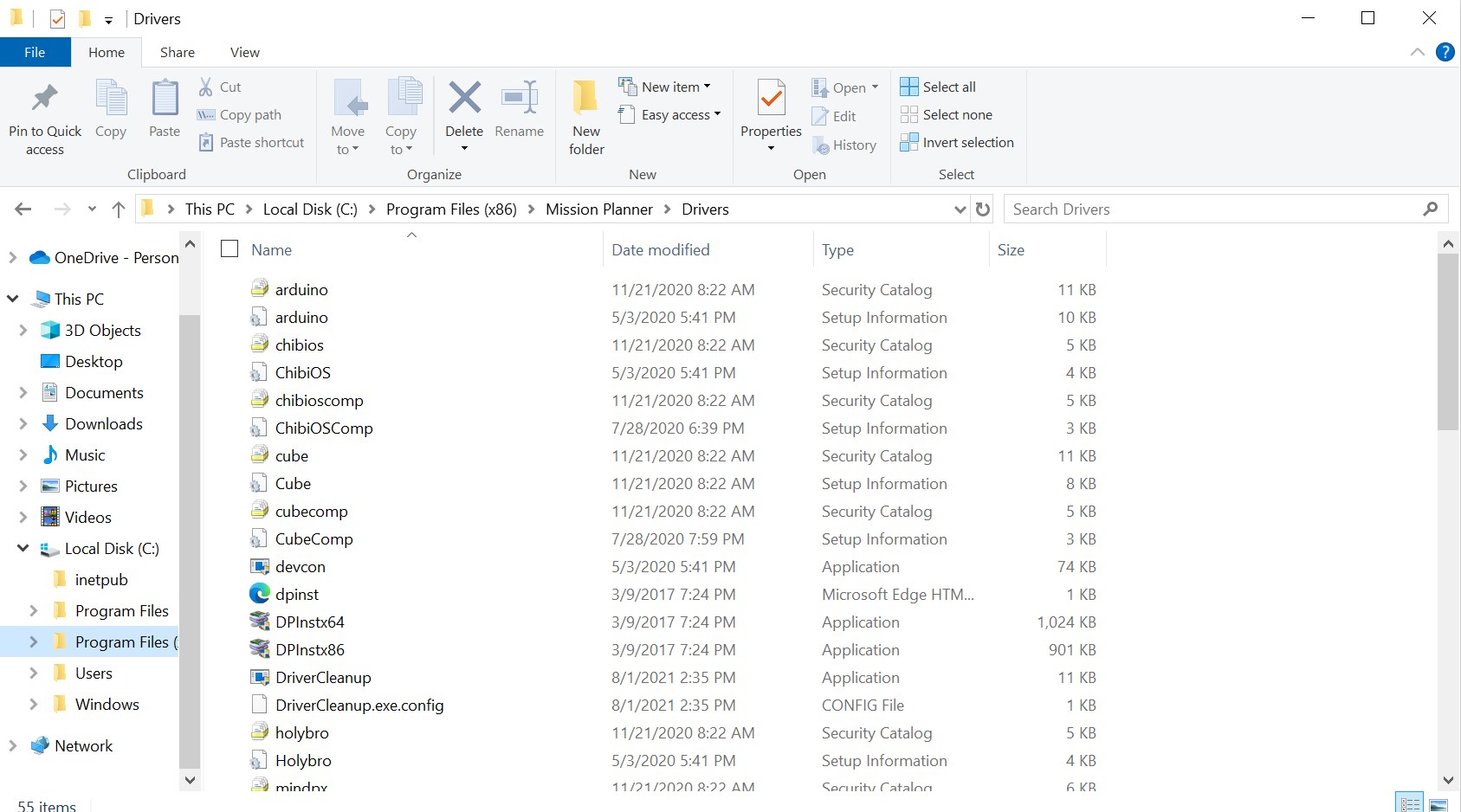The width and height of the screenshot is (1461, 812).
Task: Open Downloads in the navigation pane
Action: pyautogui.click(x=104, y=423)
